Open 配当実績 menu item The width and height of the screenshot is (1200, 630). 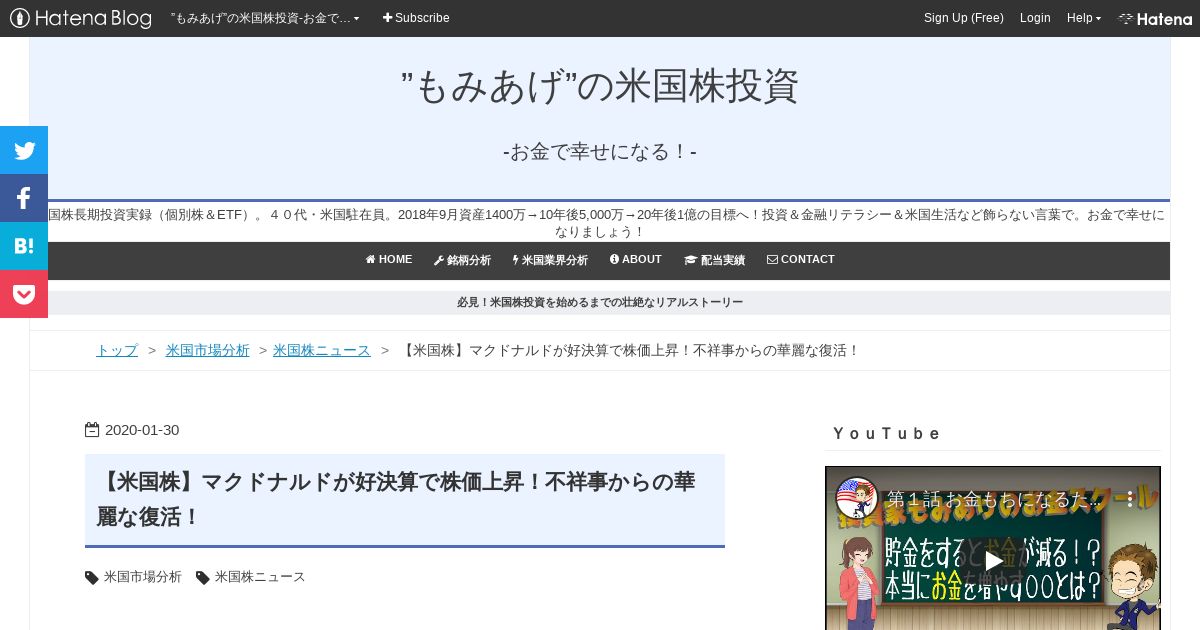714,260
